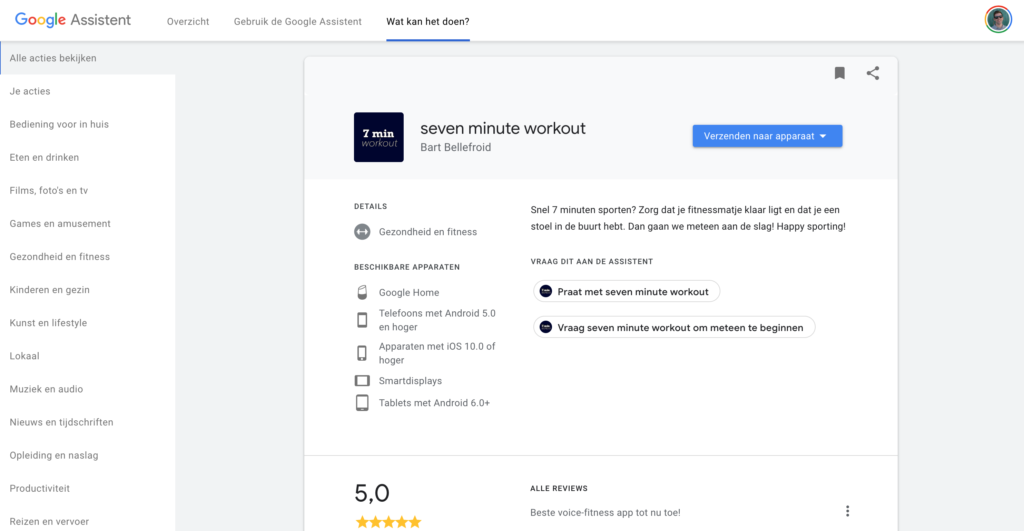This screenshot has height=531, width=1024.
Task: Go to the Overzicht tab
Action: pos(188,22)
